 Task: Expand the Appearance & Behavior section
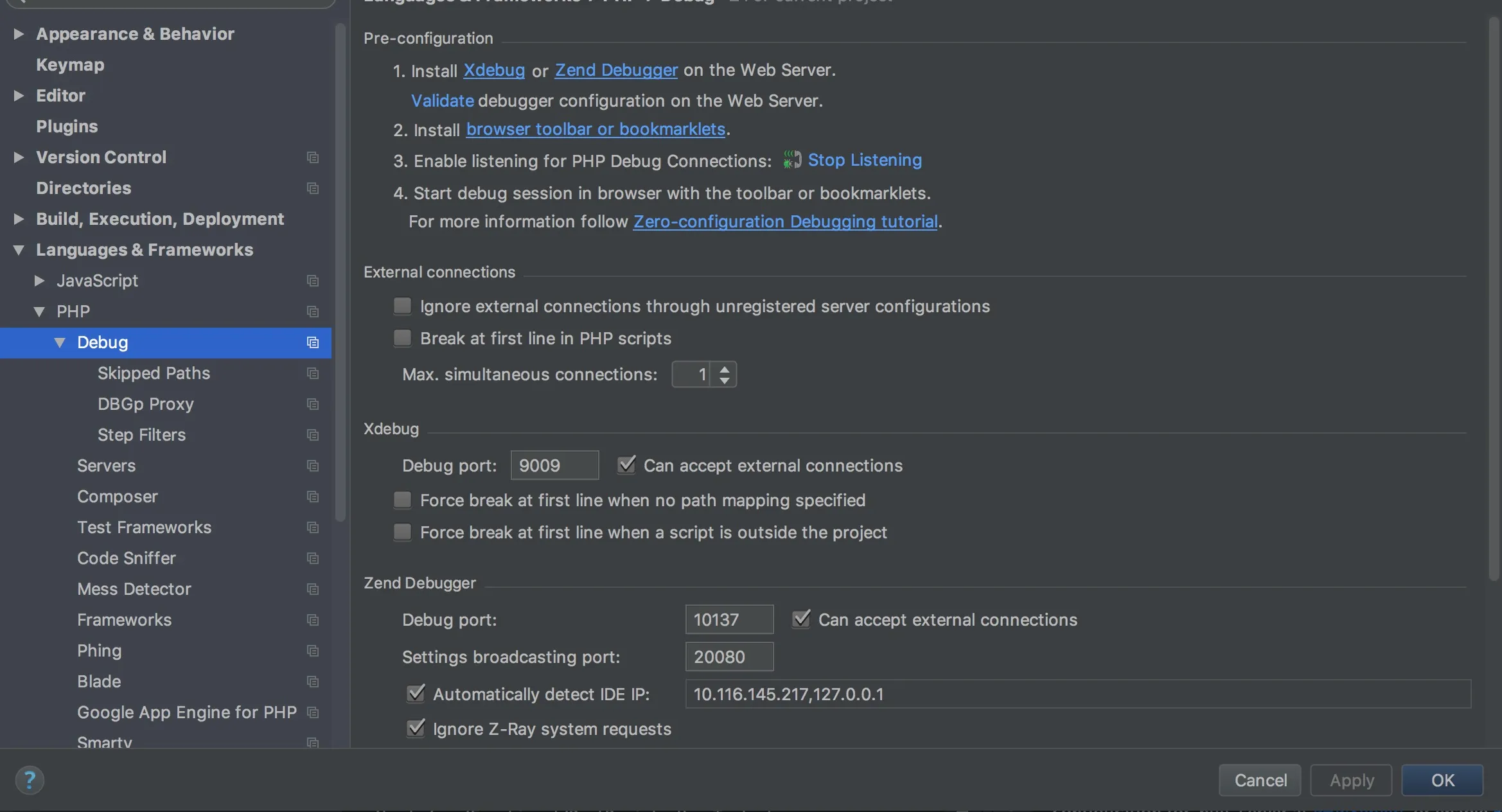[19, 34]
